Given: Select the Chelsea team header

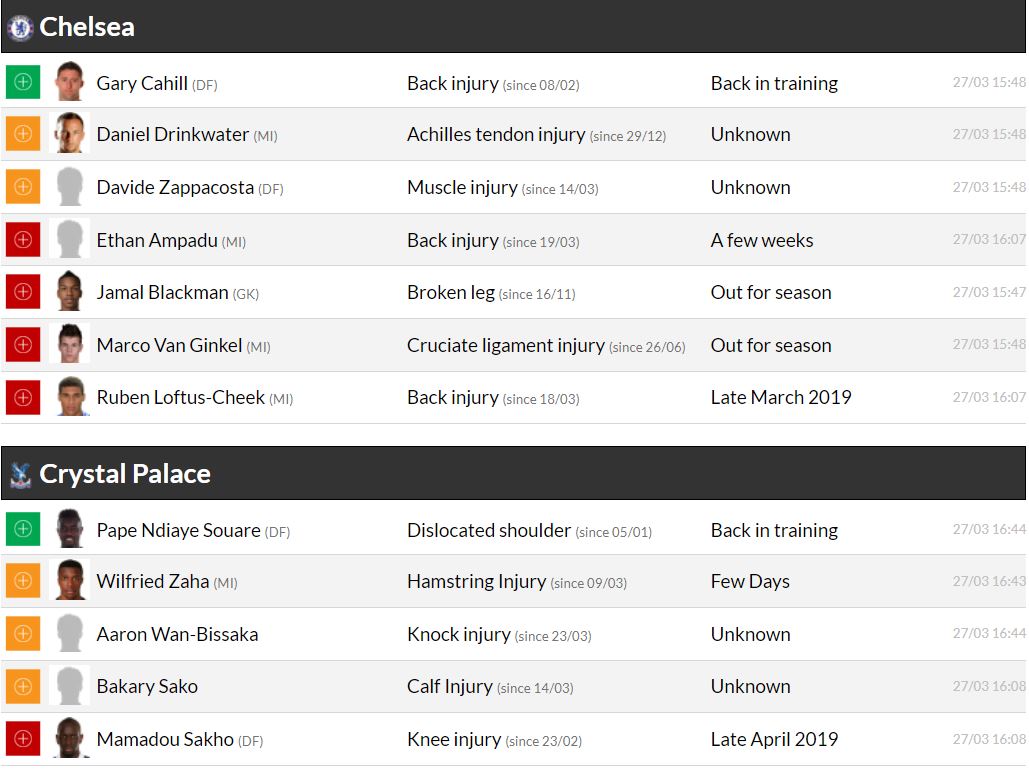Looking at the screenshot, I should tap(87, 27).
